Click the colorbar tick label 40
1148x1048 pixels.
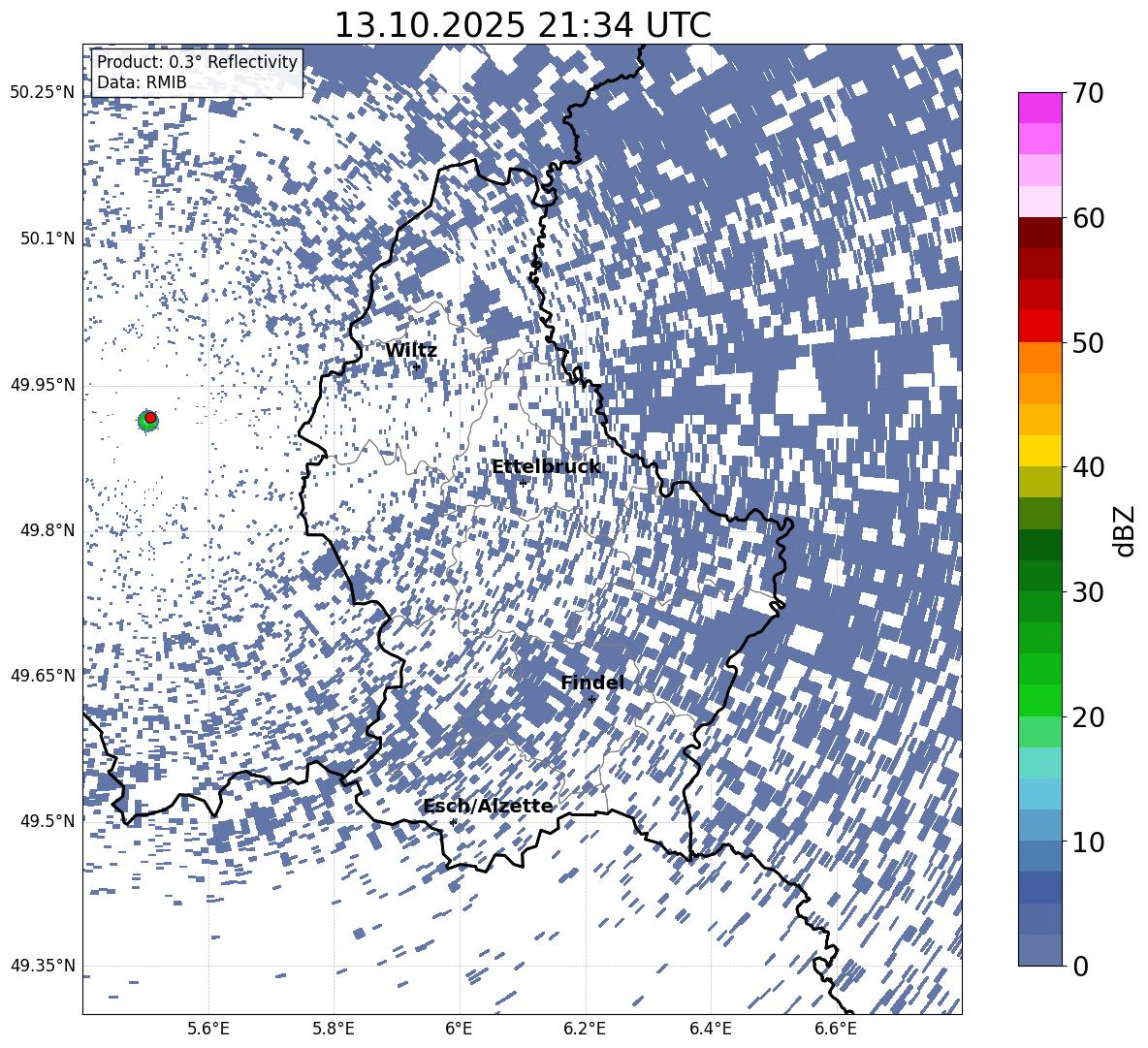[1088, 467]
